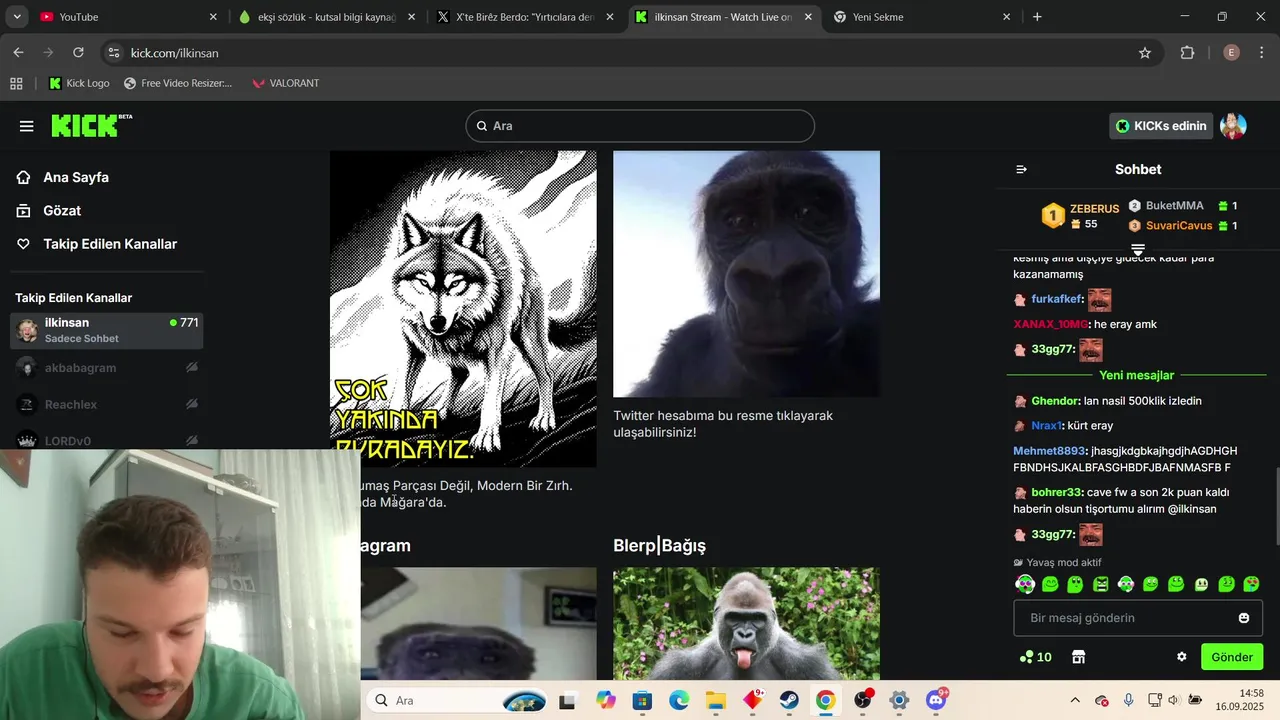Click the tray volume speaker icon
This screenshot has height=720, width=1280.
click(x=1173, y=700)
